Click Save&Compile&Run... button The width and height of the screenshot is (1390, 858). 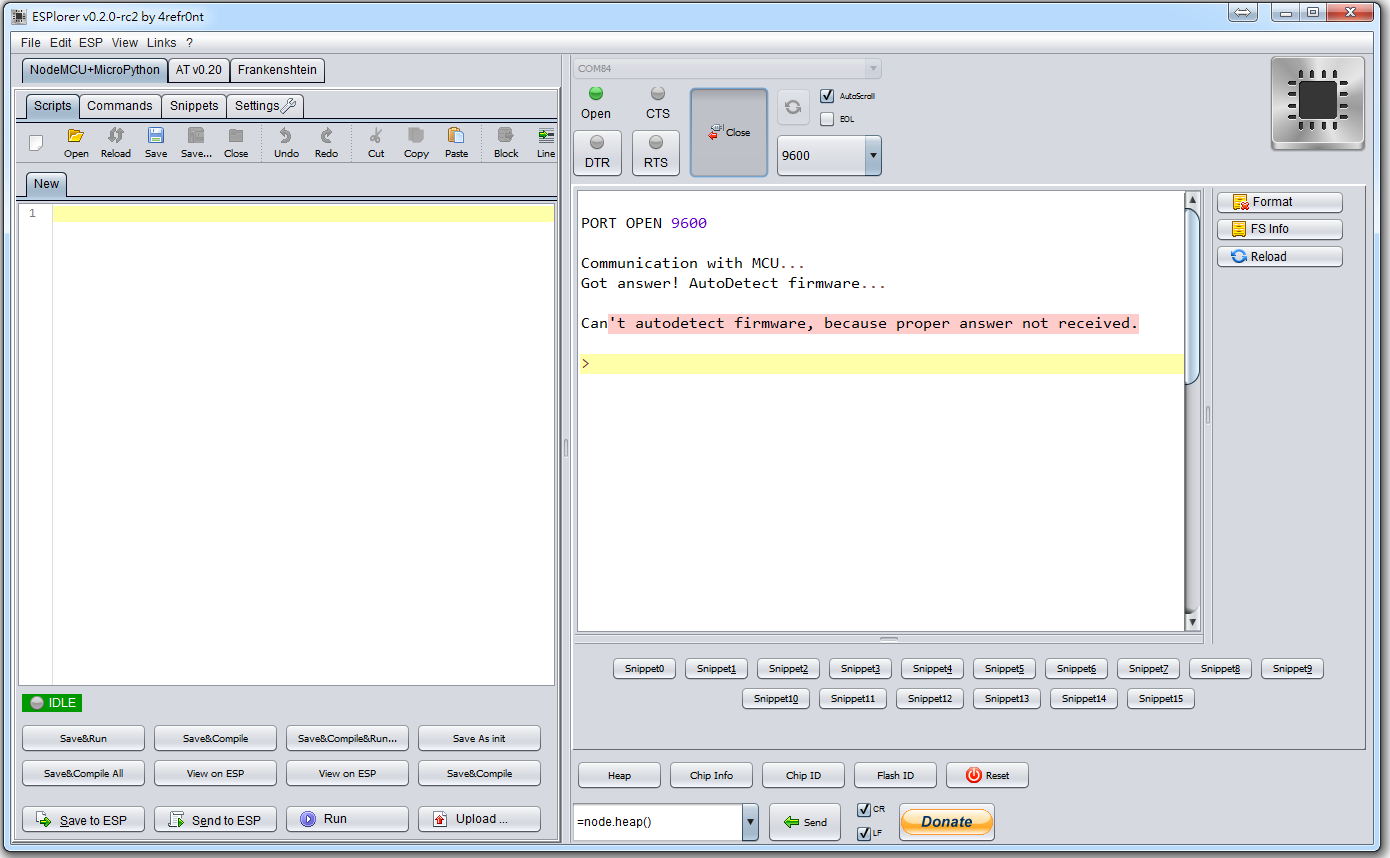[347, 739]
